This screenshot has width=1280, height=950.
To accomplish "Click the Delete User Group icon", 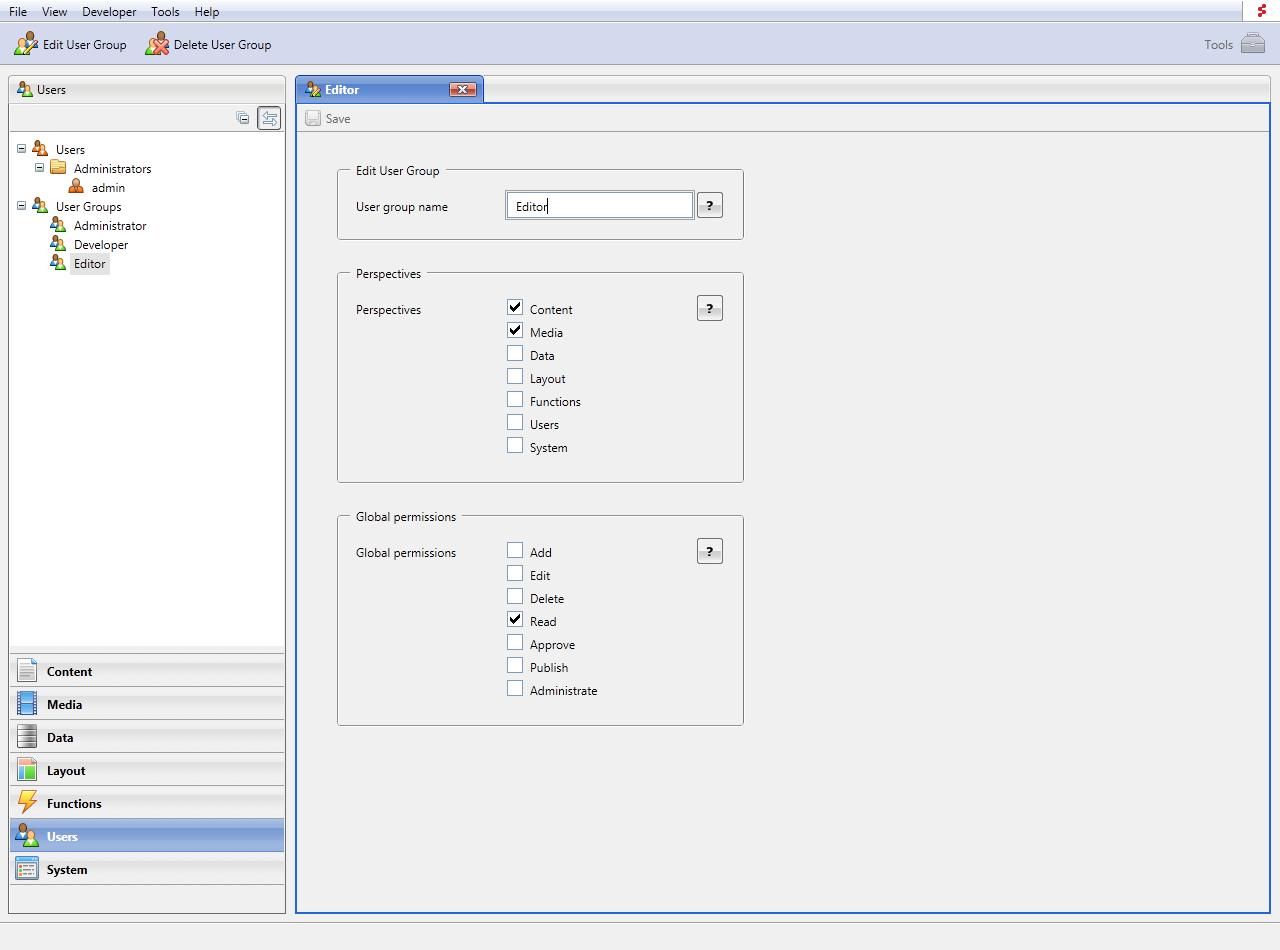I will 157,45.
